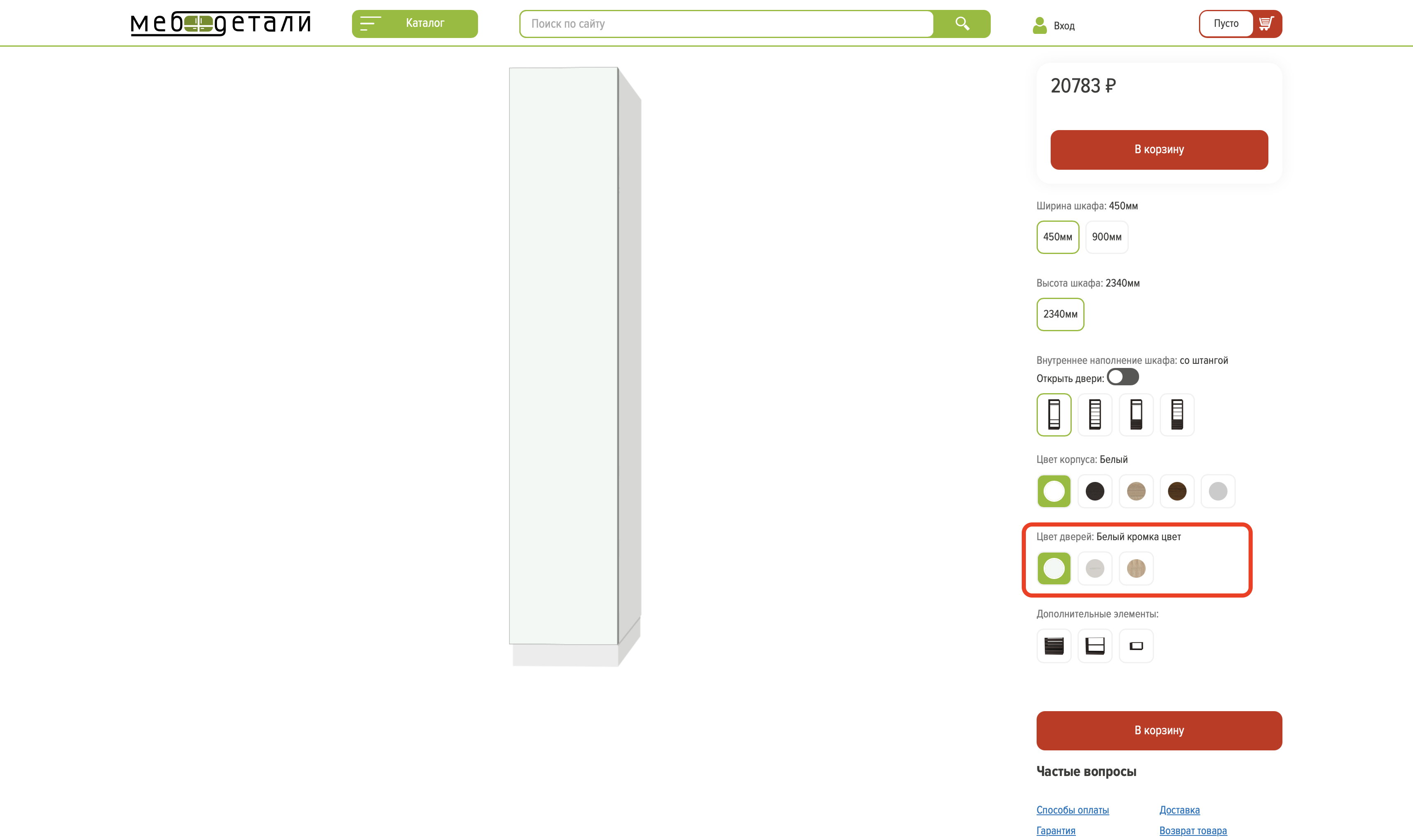
Task: Add the open shelf unit extra element
Action: (x=1095, y=646)
